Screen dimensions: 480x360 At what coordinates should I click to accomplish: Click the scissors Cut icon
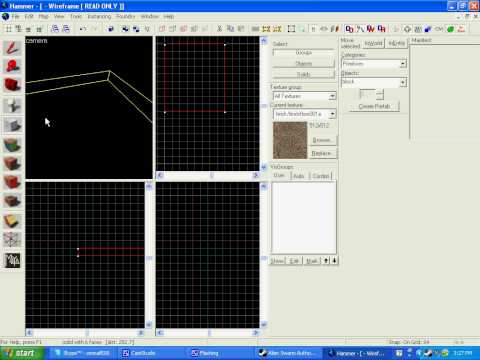pos(219,29)
